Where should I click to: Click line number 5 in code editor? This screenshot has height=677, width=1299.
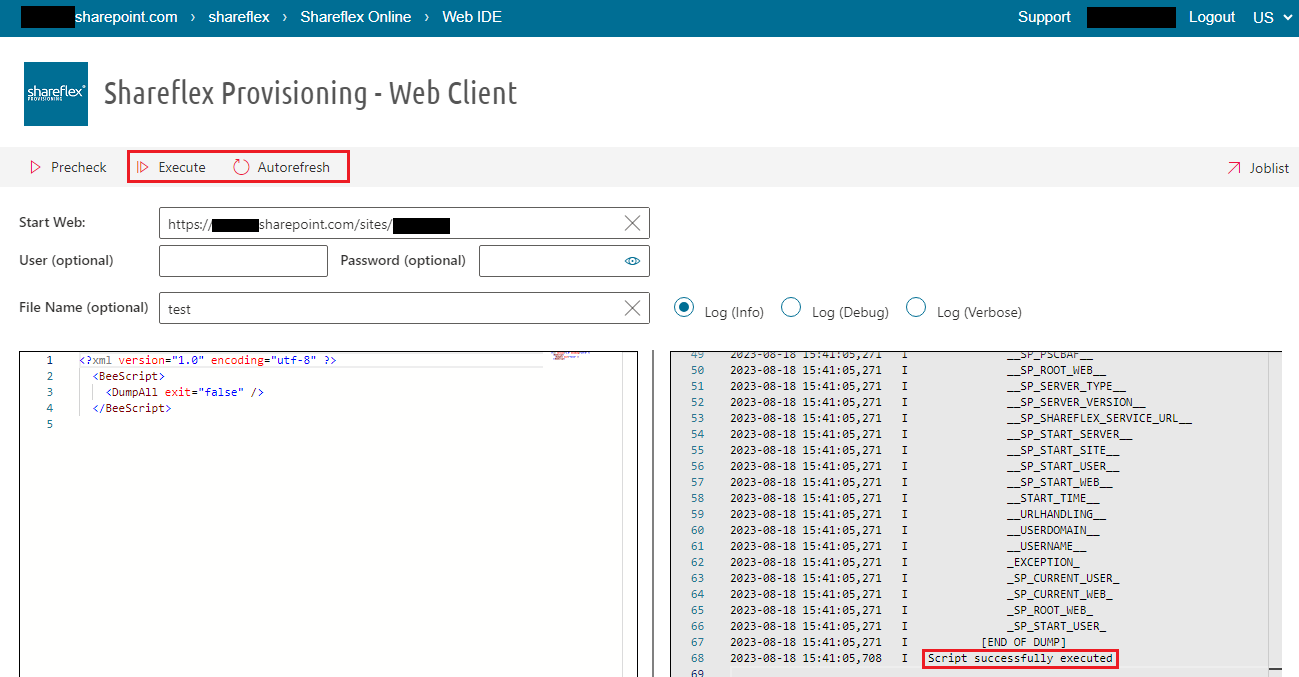pos(49,424)
